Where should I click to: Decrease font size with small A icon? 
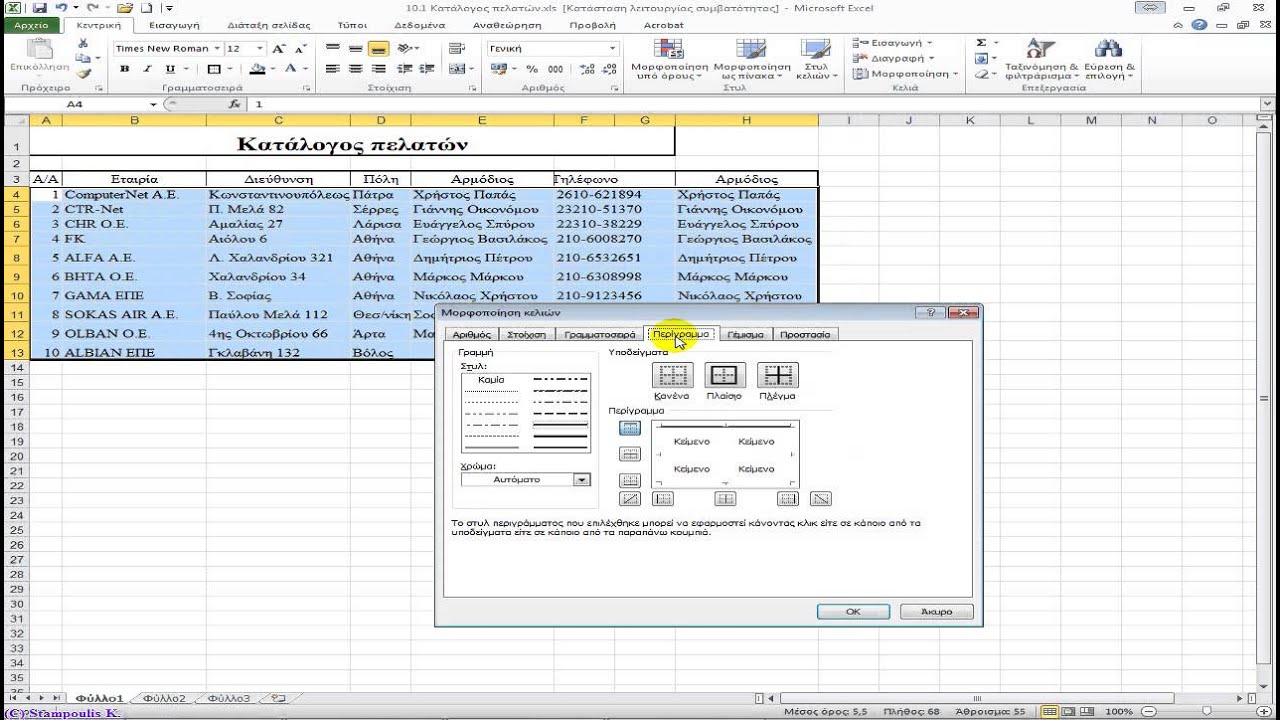300,48
